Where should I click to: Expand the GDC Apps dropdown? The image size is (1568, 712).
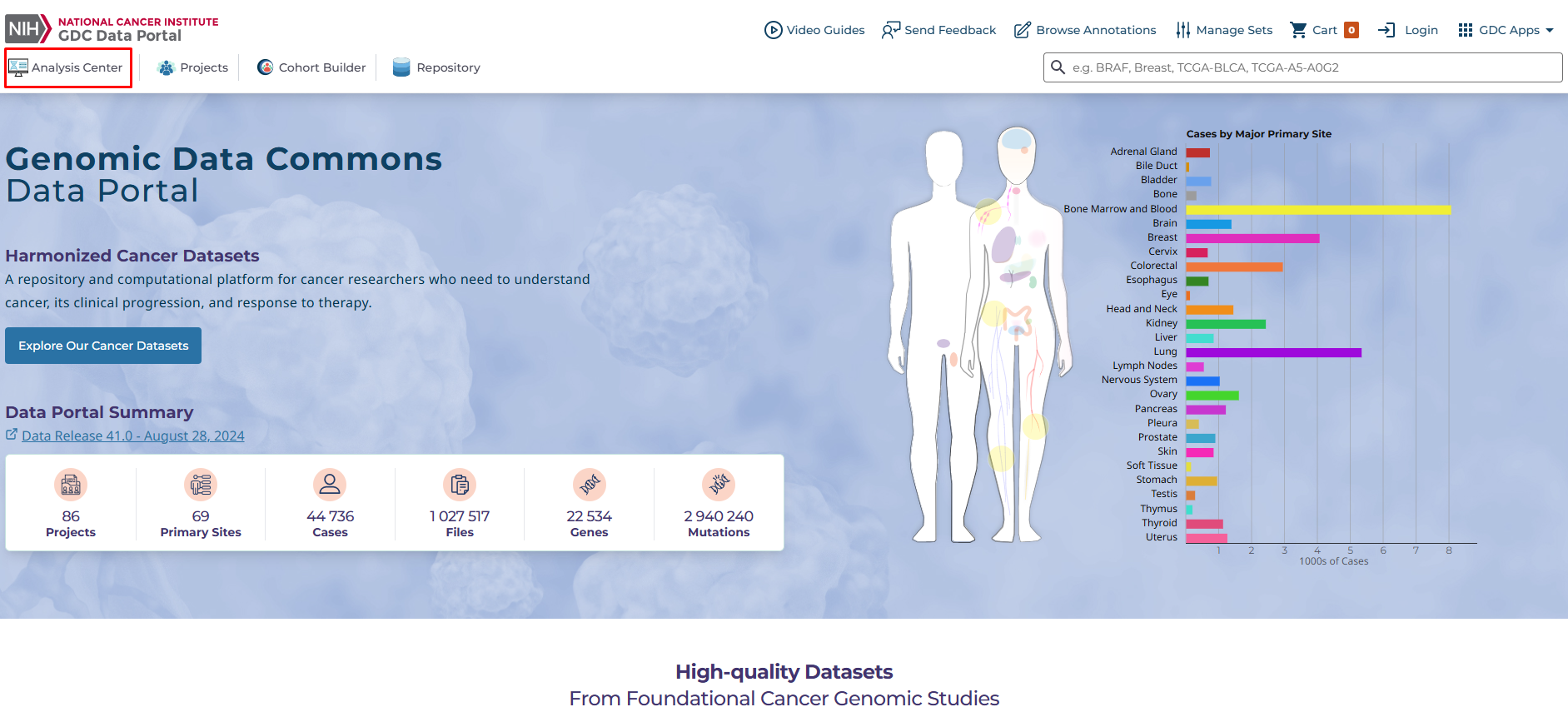coord(1506,30)
